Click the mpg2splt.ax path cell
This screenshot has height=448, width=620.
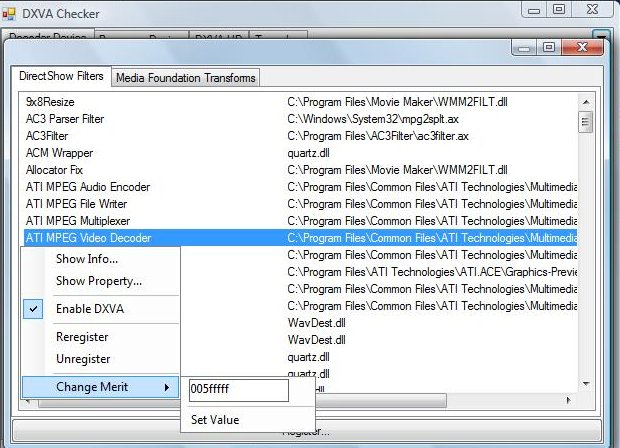pyautogui.click(x=373, y=119)
